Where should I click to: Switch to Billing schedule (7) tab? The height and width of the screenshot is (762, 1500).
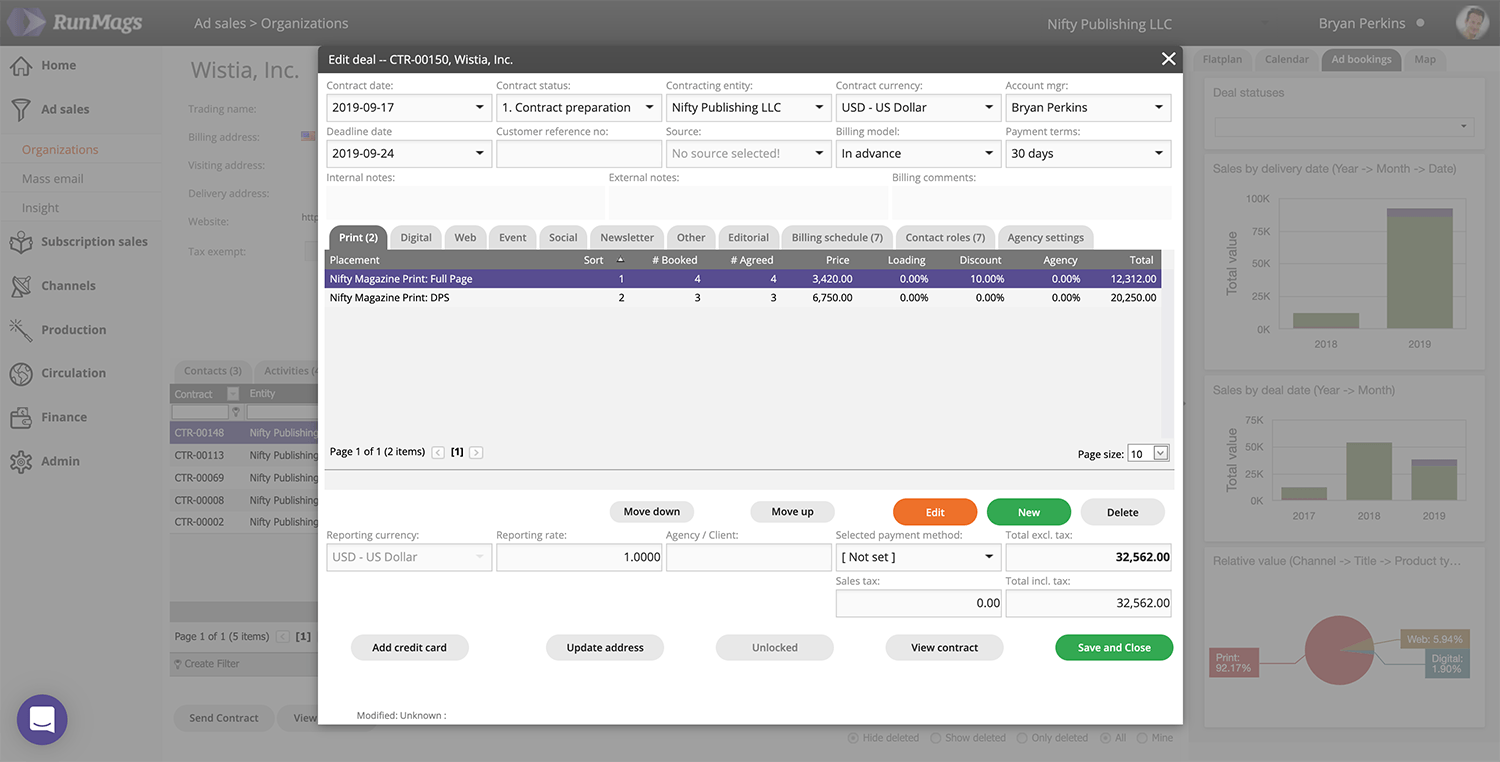click(x=837, y=238)
